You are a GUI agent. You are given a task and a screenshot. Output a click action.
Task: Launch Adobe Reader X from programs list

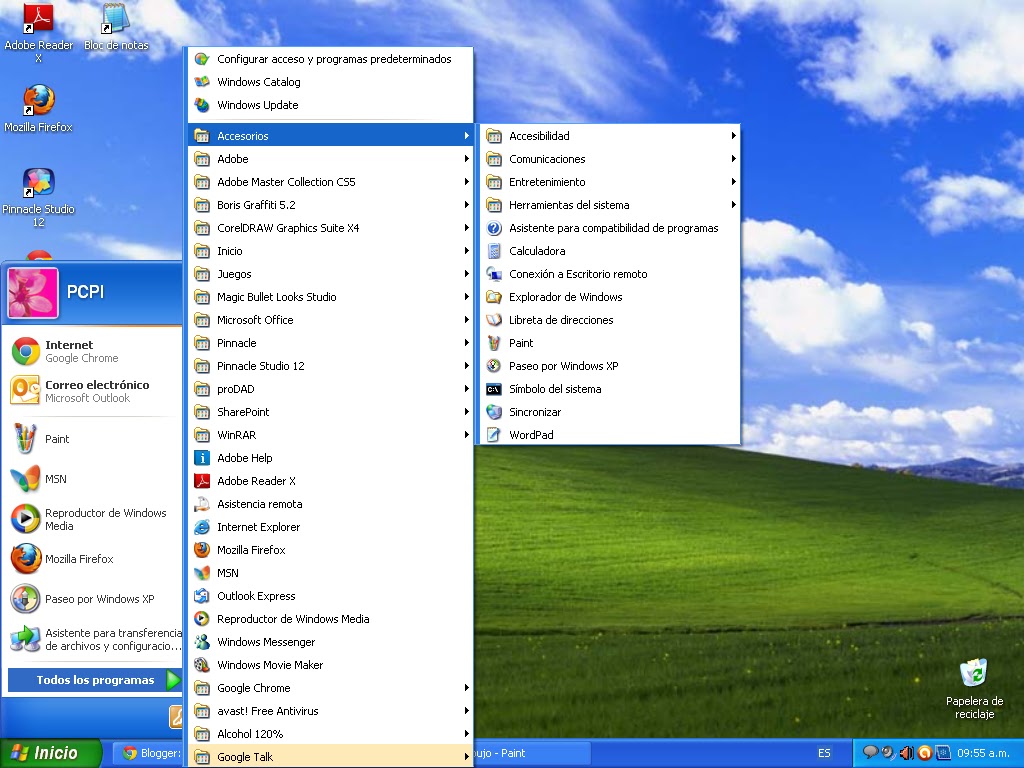pos(330,481)
